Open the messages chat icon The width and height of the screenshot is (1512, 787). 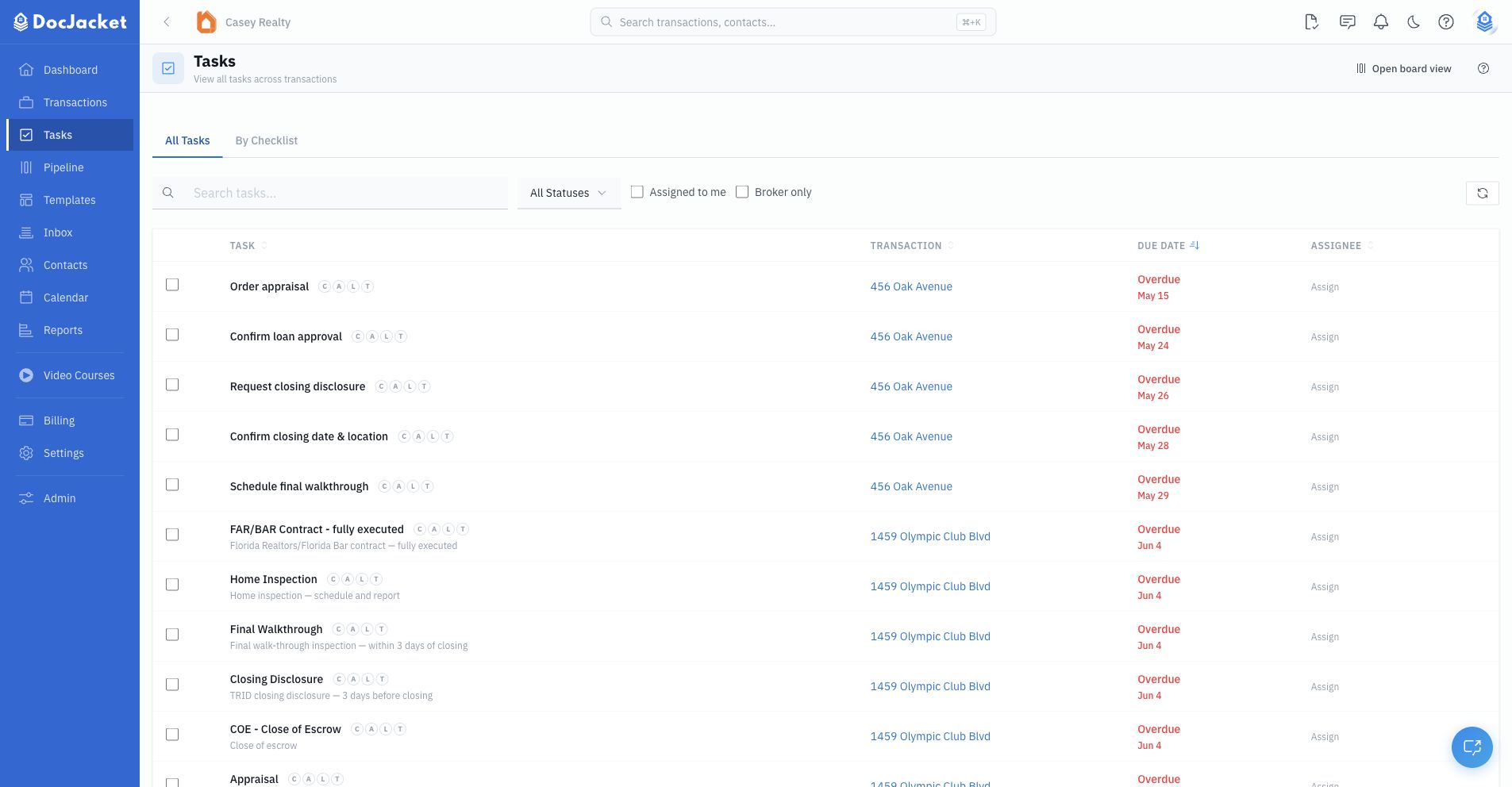click(x=1348, y=22)
